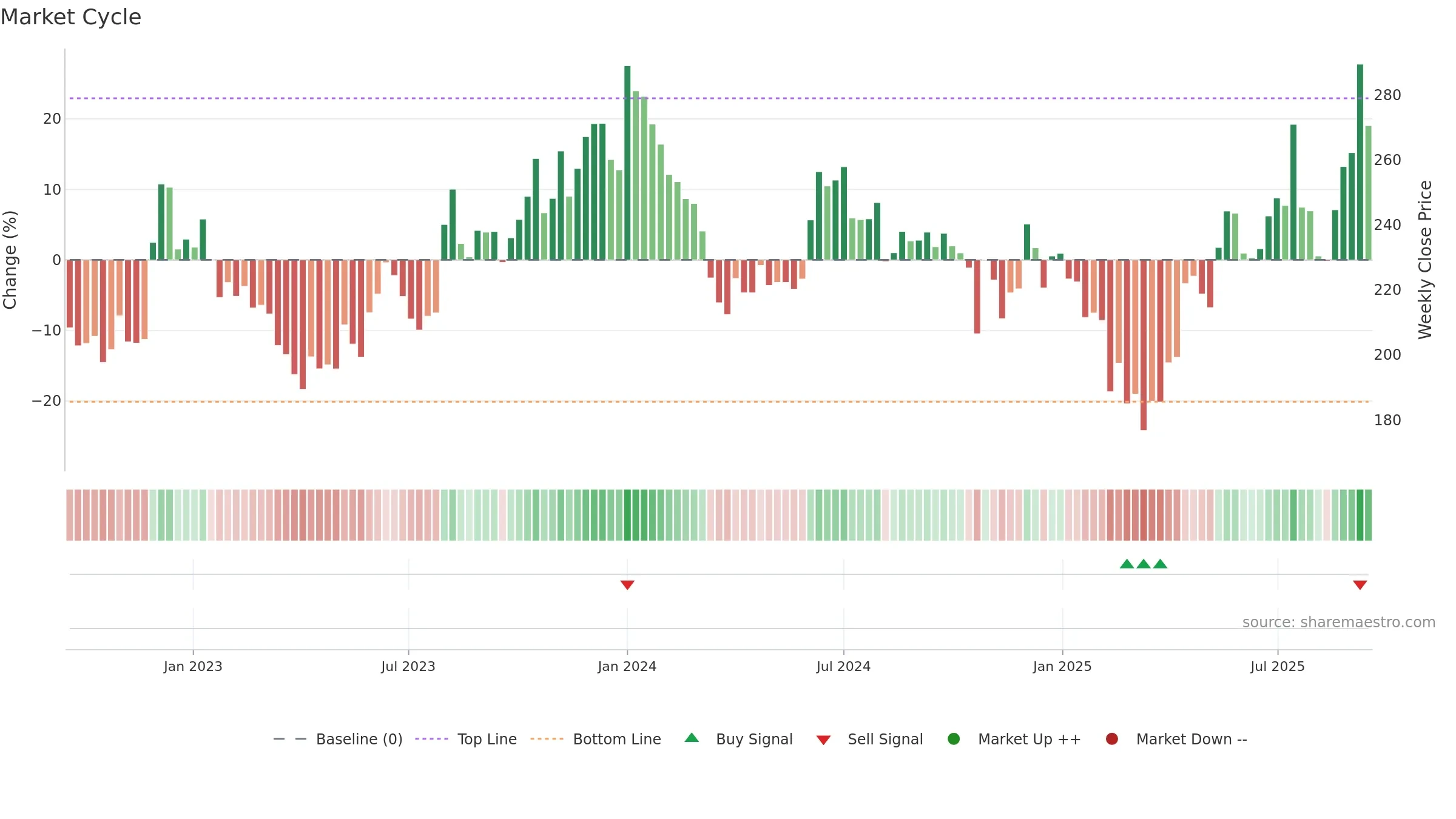Toggle the Bottom Line legend item

[x=596, y=739]
